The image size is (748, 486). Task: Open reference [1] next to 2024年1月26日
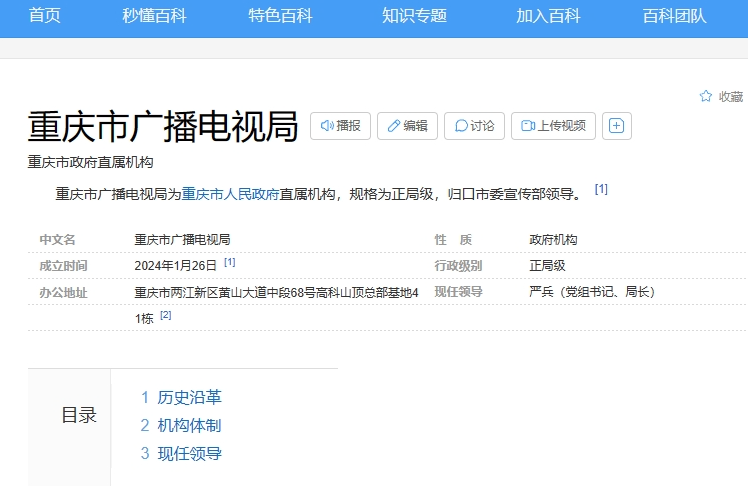(229, 262)
